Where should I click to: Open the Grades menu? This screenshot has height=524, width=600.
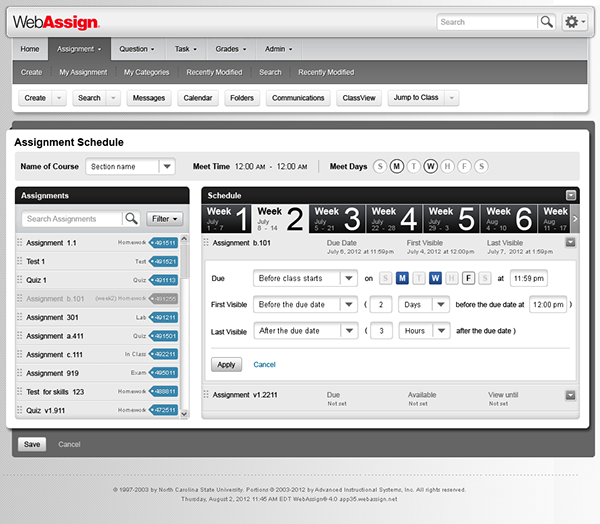click(x=231, y=48)
